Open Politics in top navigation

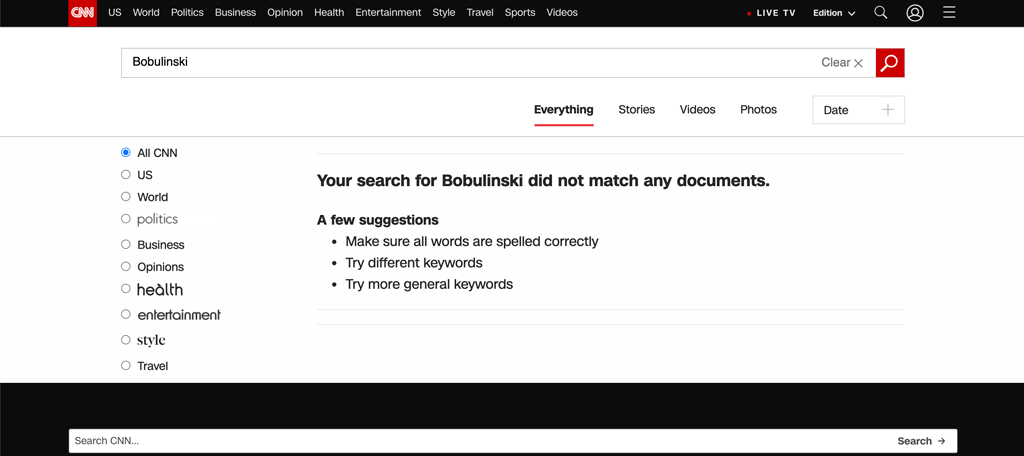(187, 13)
